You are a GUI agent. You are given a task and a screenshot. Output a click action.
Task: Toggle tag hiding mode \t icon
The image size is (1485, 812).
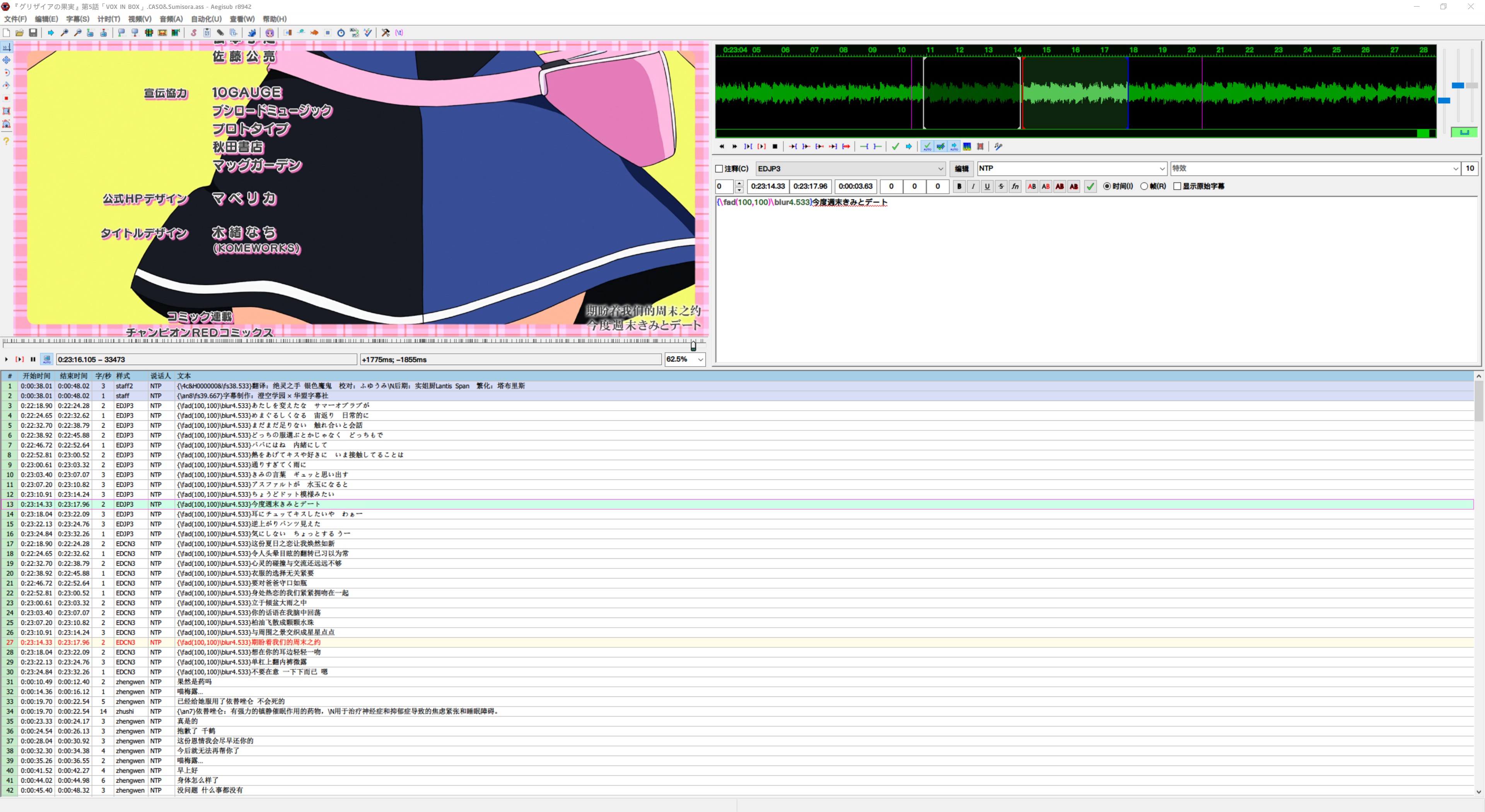pyautogui.click(x=399, y=33)
